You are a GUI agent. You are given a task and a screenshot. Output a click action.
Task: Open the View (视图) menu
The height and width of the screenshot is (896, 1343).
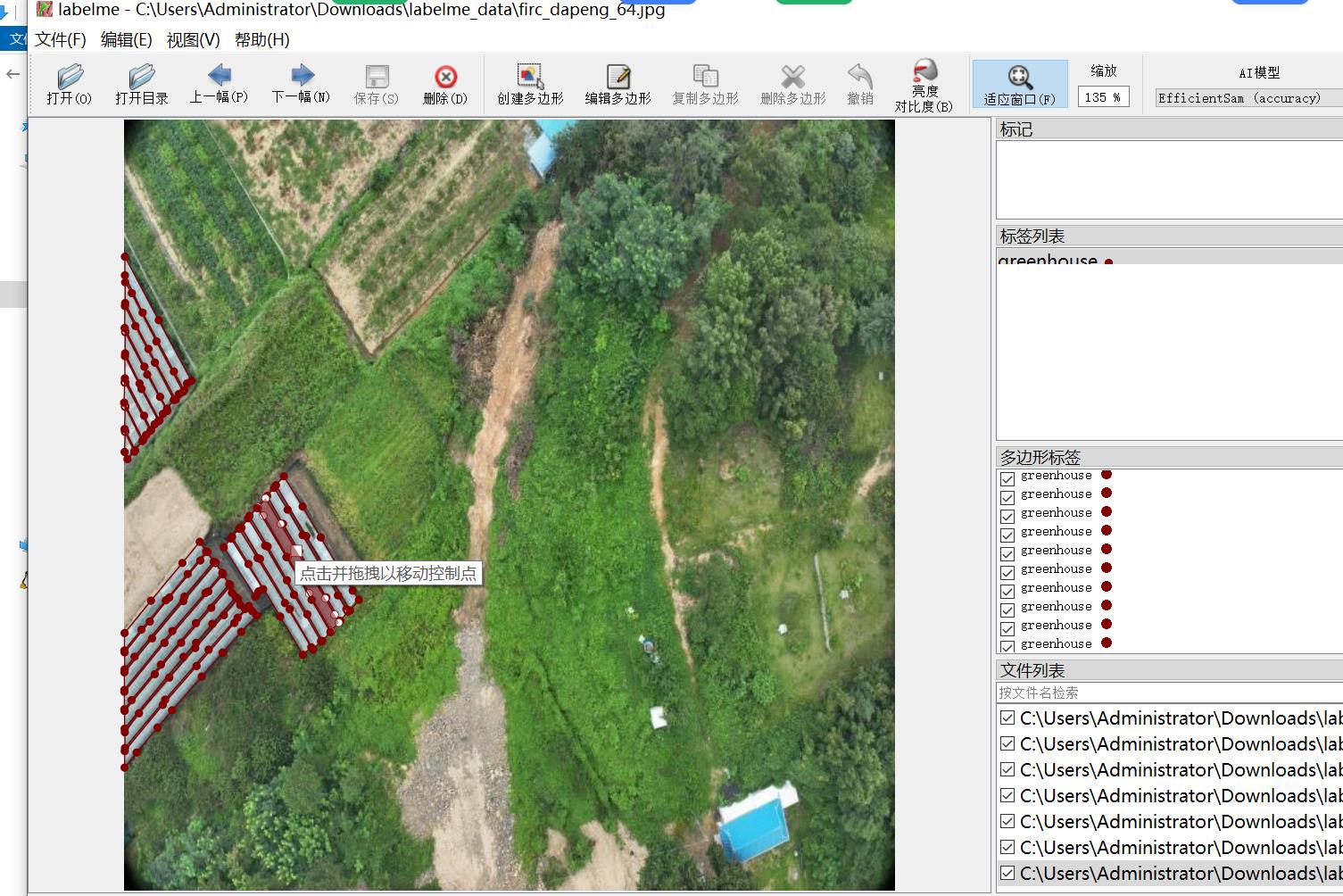[x=193, y=40]
